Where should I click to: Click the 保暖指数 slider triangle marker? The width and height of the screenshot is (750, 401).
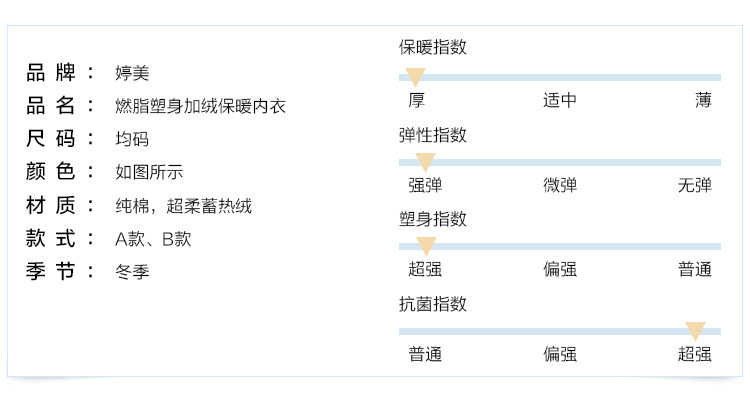tap(416, 76)
